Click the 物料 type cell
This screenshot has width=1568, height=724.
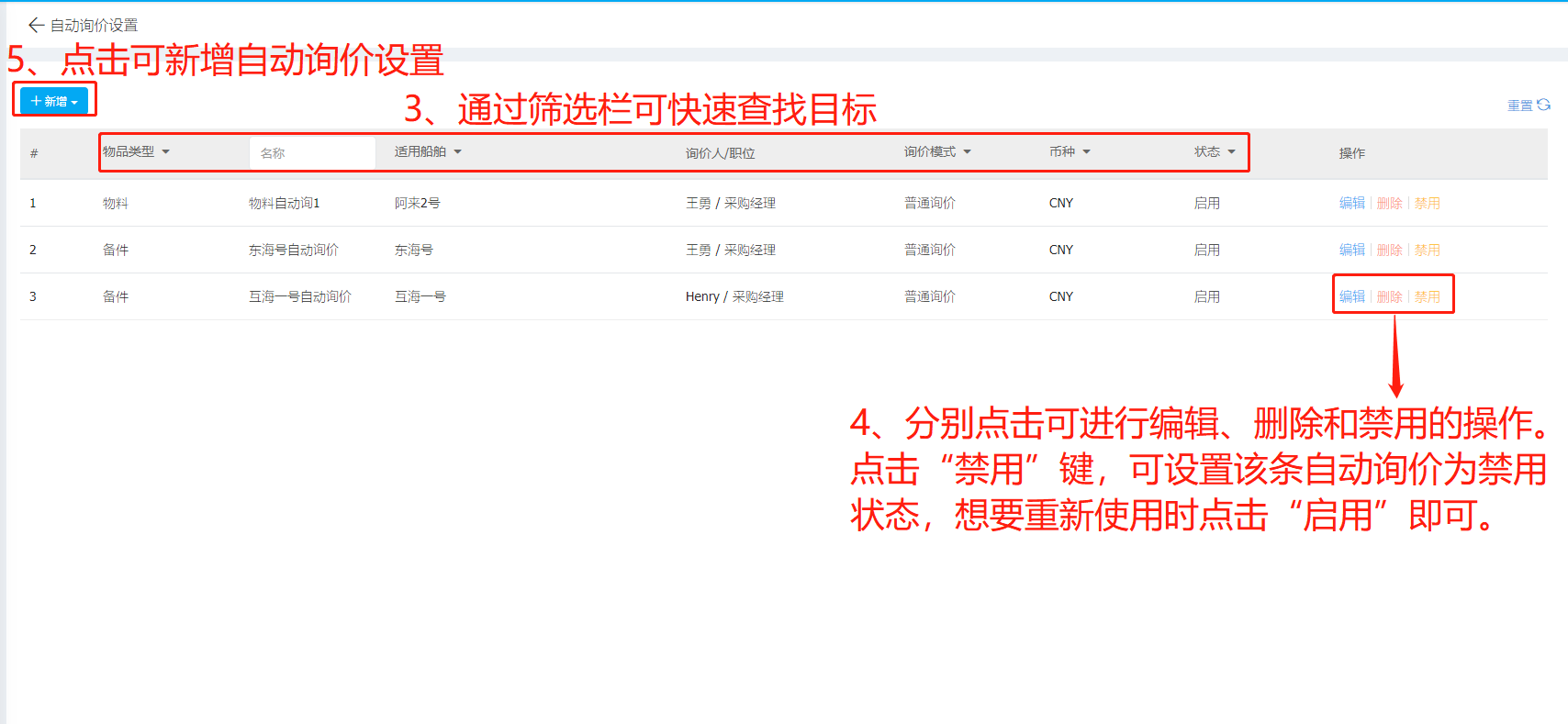pos(116,203)
